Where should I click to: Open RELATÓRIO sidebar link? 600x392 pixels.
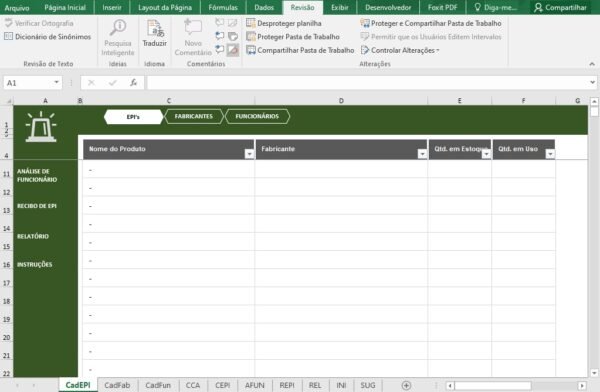pos(33,237)
